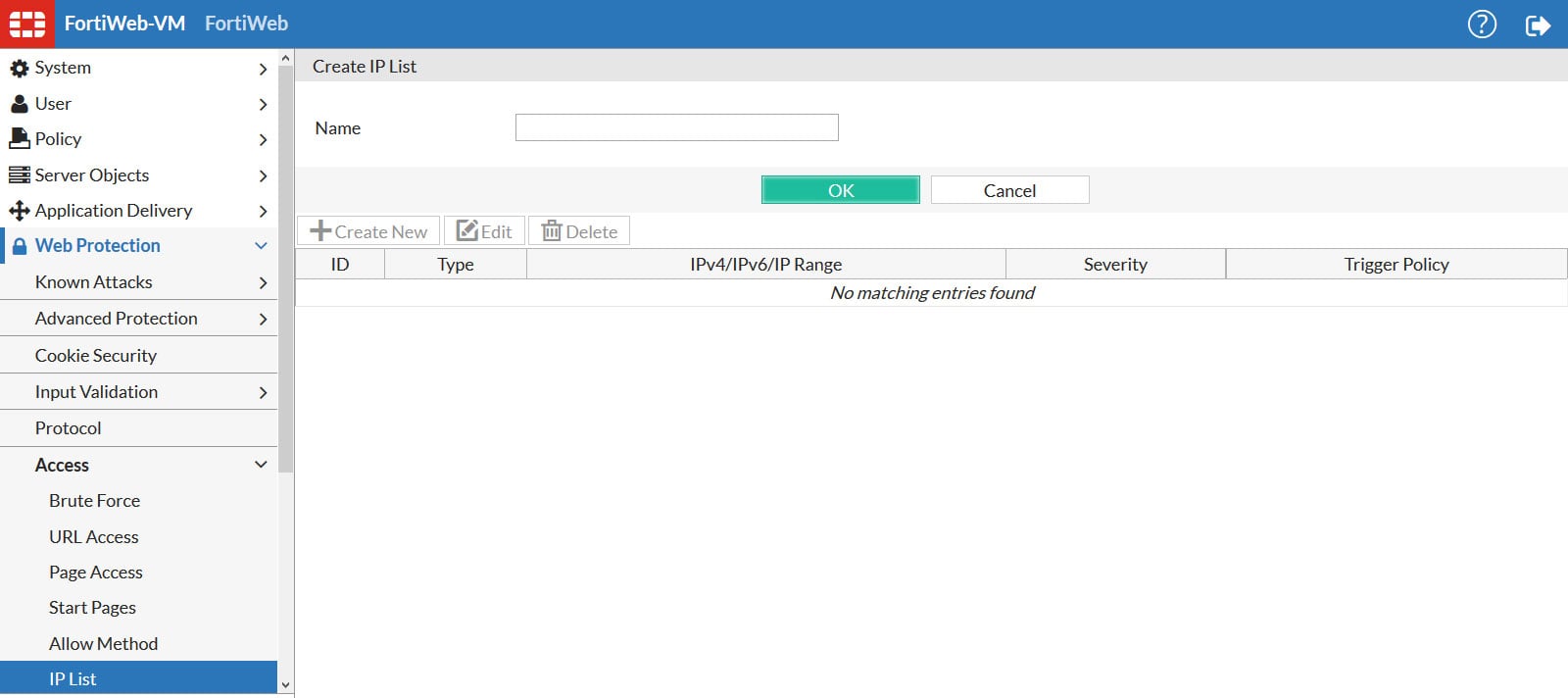The height and width of the screenshot is (698, 1568).
Task: Open the help question mark icon
Action: pos(1482,24)
